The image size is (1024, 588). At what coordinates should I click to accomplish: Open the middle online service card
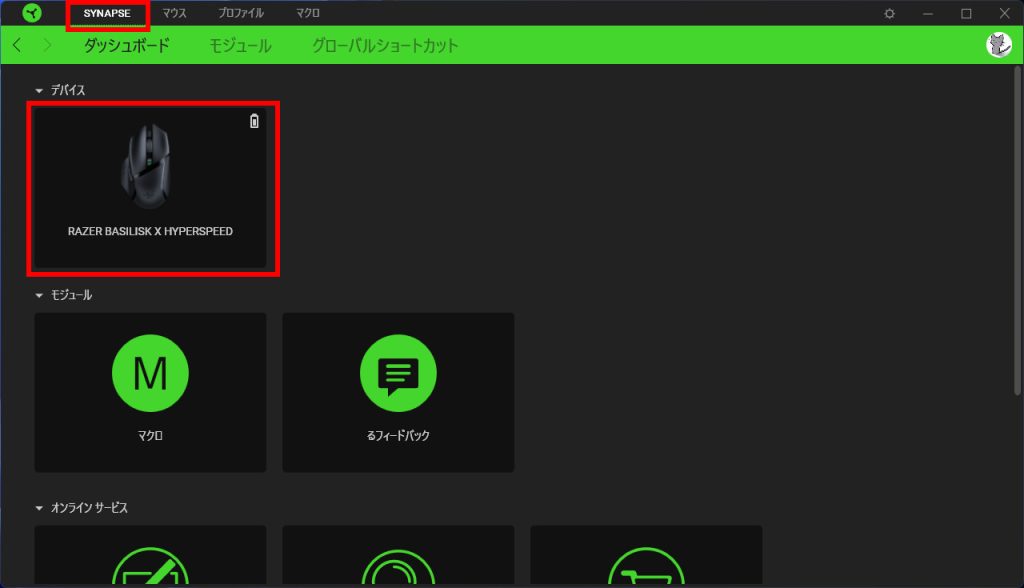click(398, 555)
